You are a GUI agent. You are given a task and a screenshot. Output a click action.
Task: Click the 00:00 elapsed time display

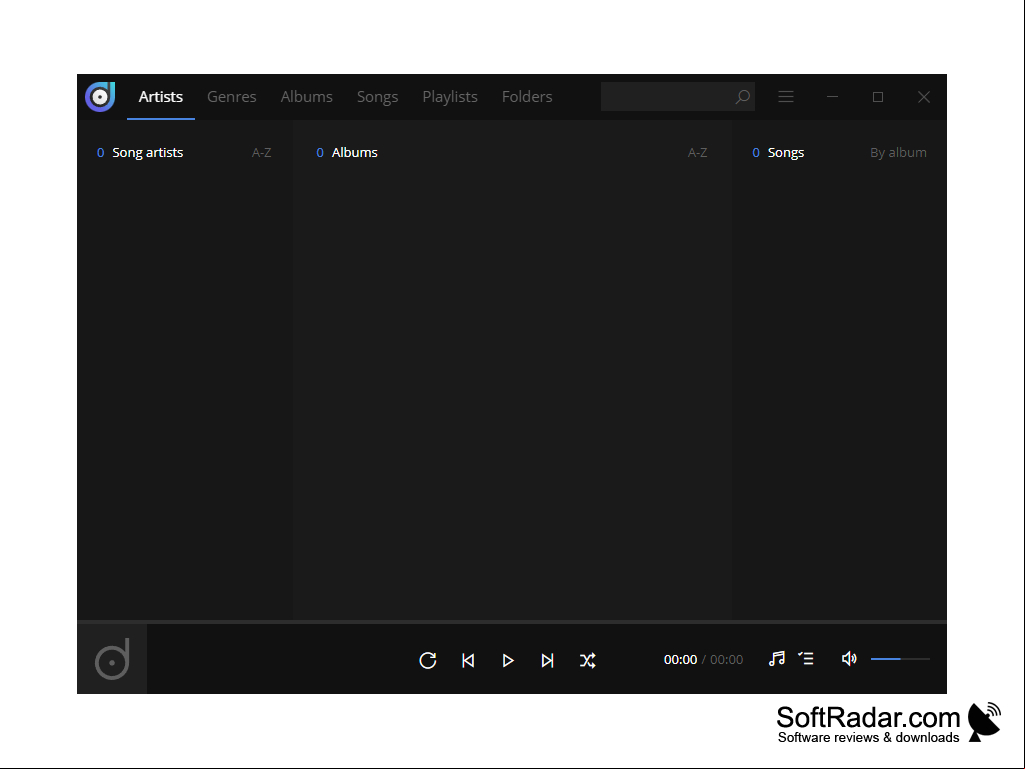pos(680,660)
